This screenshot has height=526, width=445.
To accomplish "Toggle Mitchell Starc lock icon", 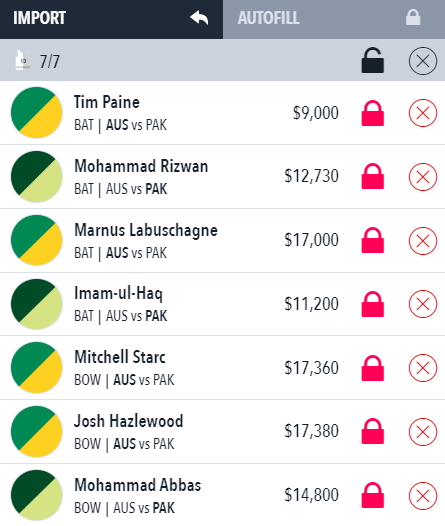I will (x=373, y=368).
